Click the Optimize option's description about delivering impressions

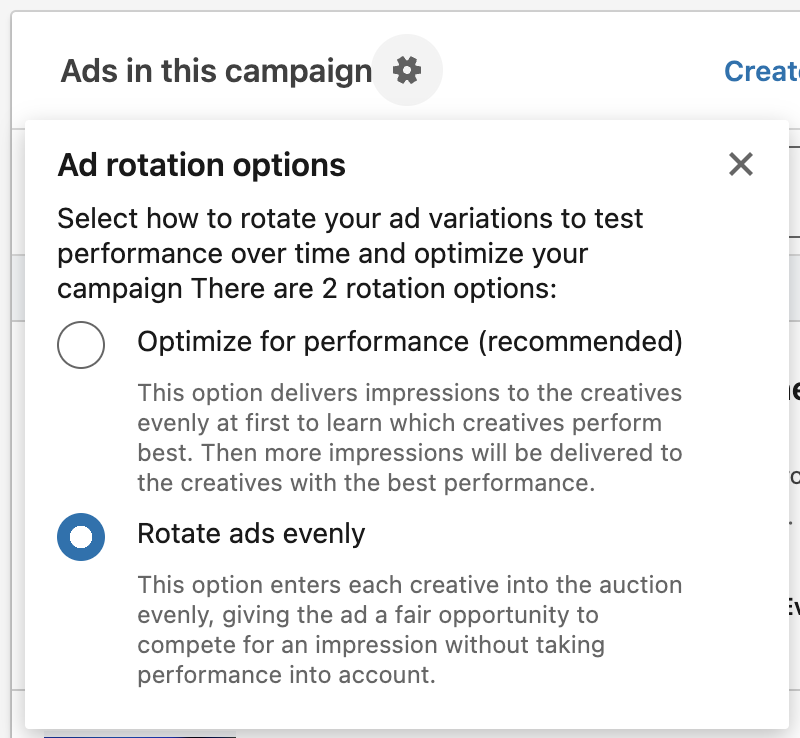click(410, 438)
